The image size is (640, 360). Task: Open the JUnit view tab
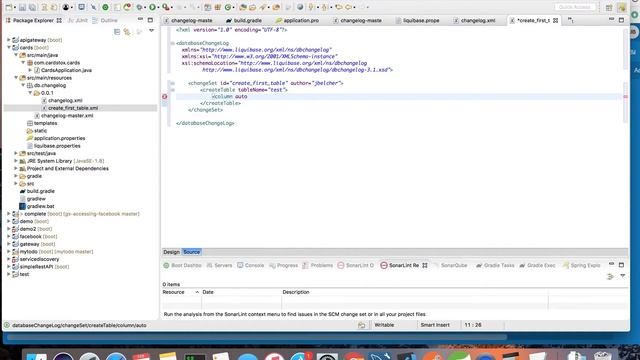[78, 20]
